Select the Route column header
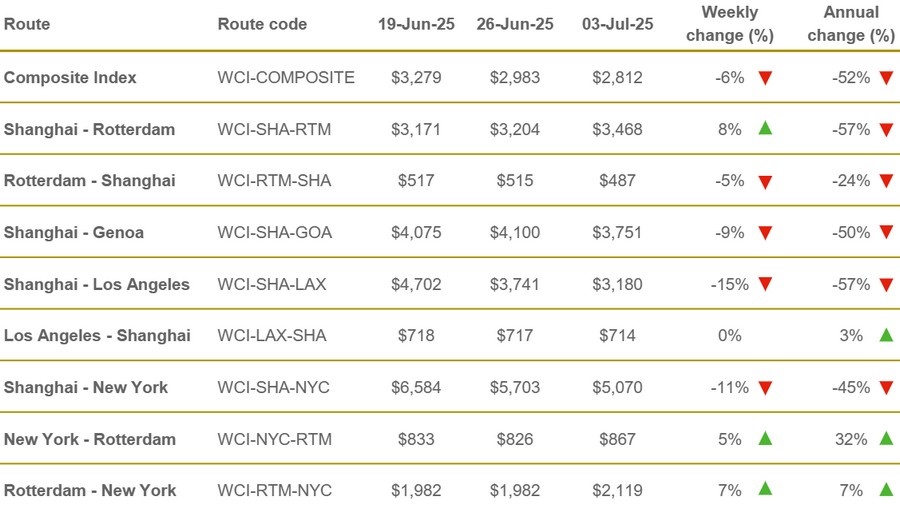The width and height of the screenshot is (900, 505). (27, 24)
